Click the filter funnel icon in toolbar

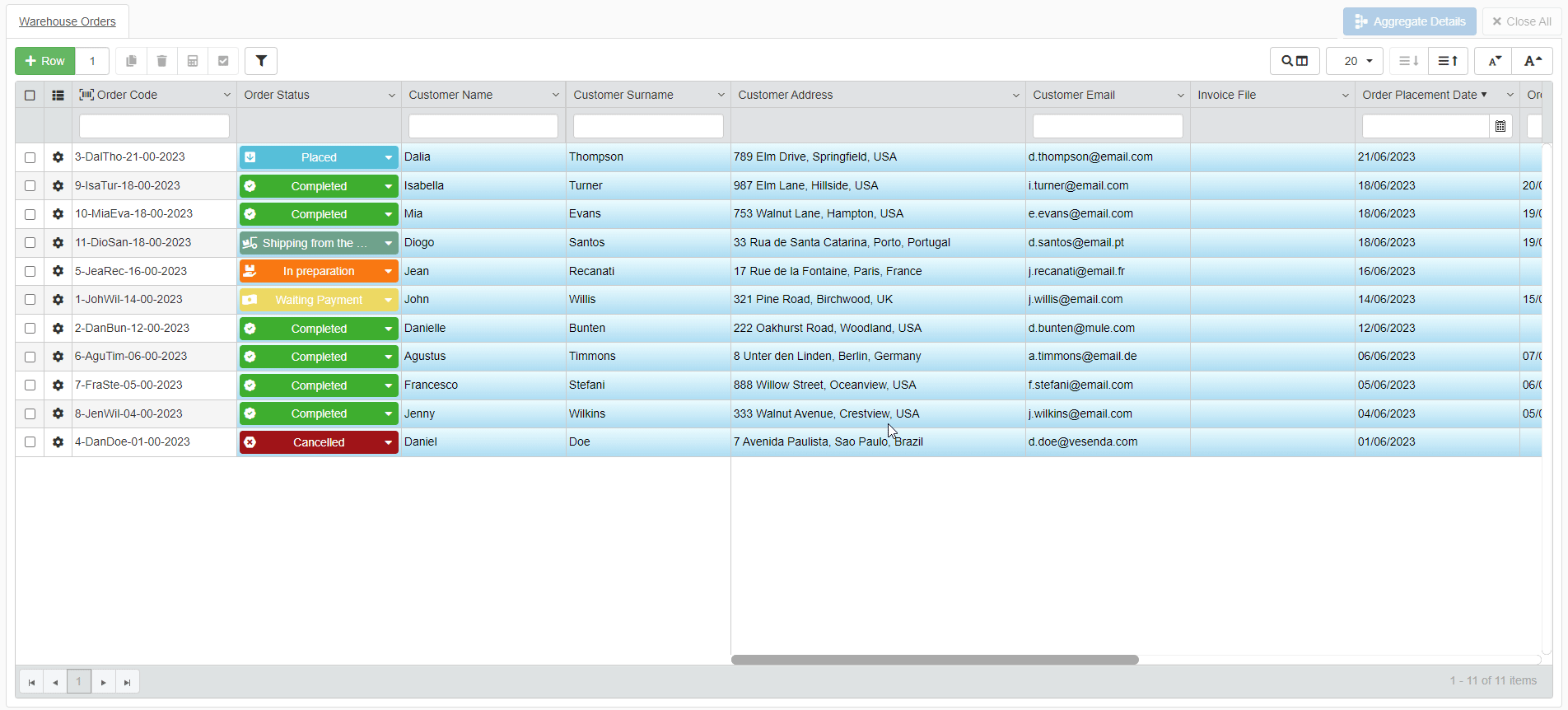point(261,61)
